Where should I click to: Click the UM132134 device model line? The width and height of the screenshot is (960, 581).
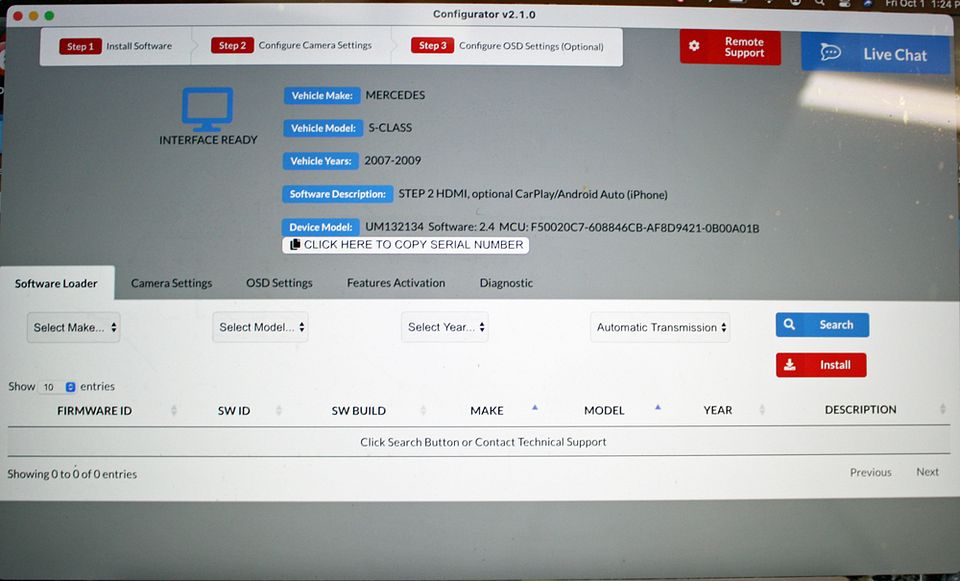click(x=562, y=227)
